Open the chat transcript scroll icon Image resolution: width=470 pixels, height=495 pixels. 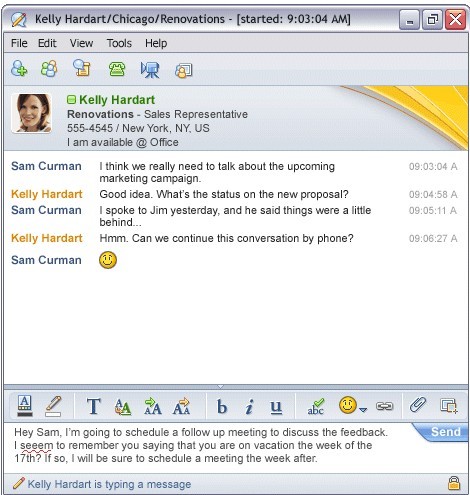click(x=82, y=68)
